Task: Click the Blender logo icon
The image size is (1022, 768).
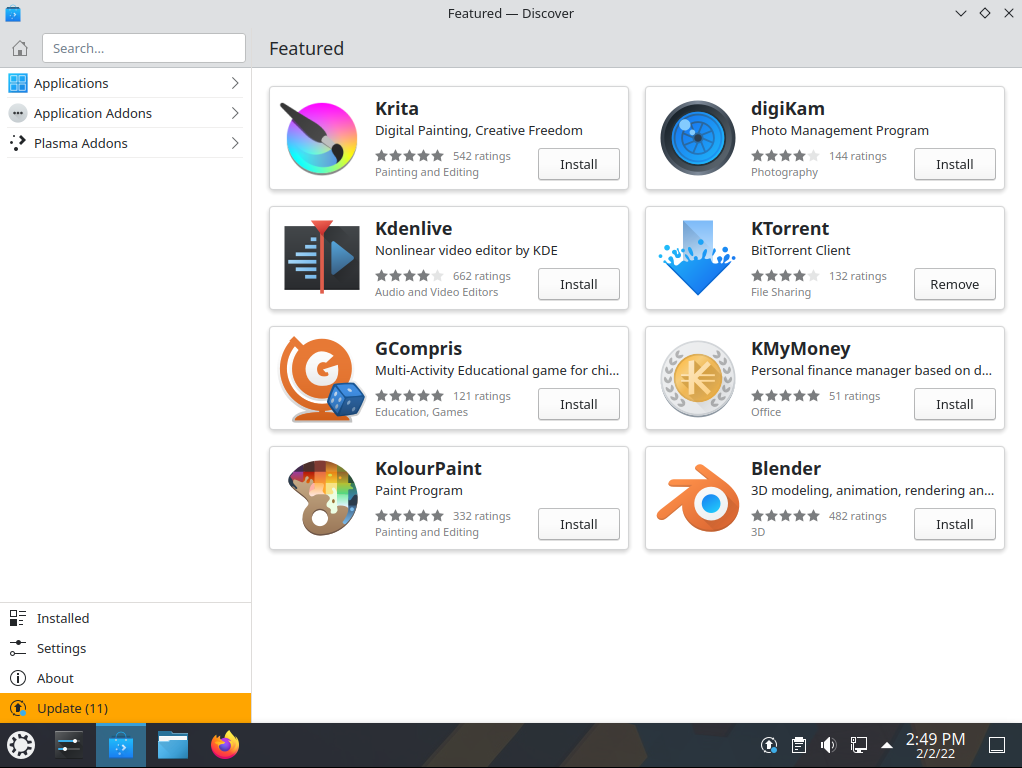Action: pyautogui.click(x=697, y=498)
